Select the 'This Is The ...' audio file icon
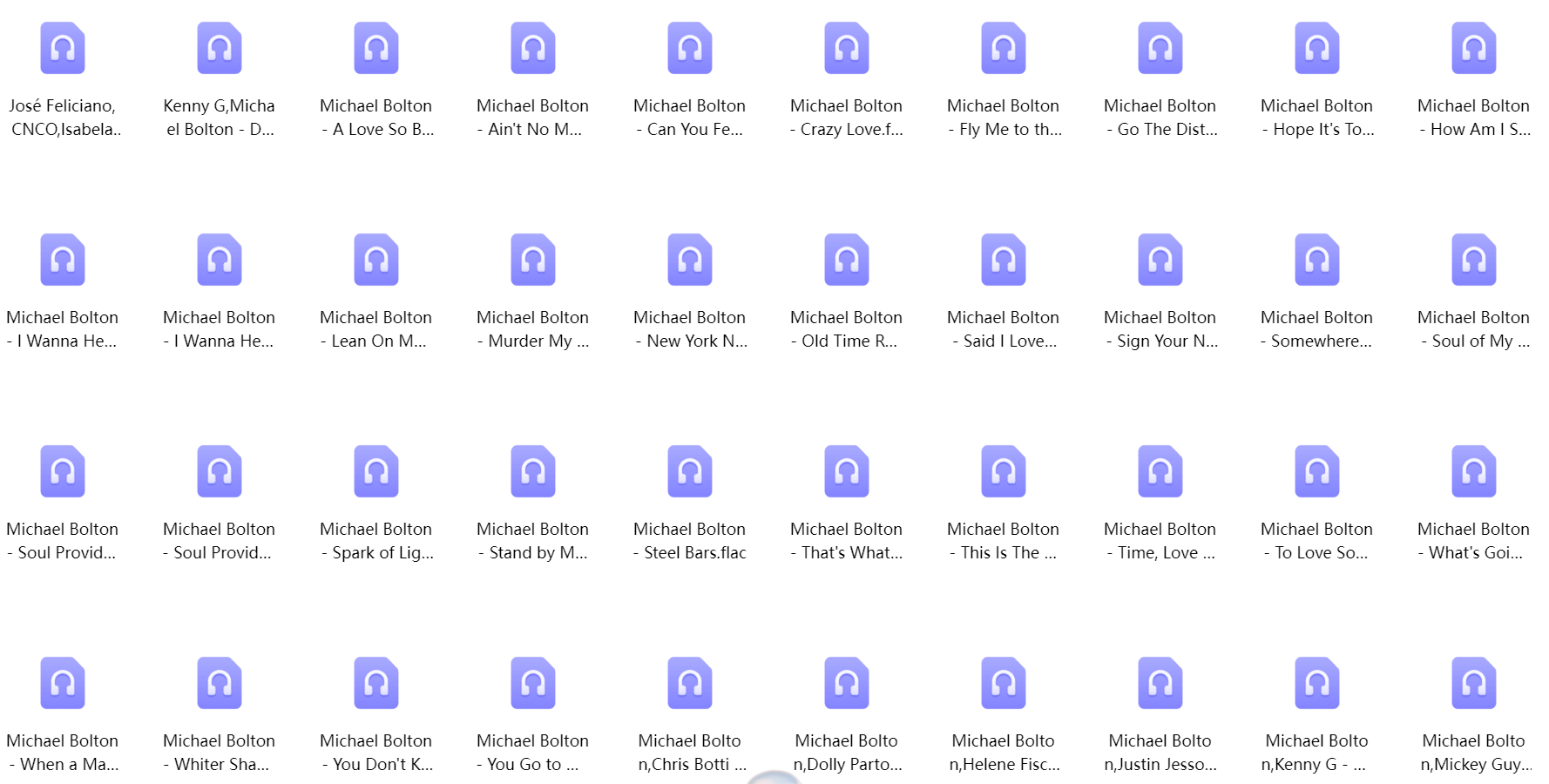This screenshot has width=1549, height=784. [1004, 471]
